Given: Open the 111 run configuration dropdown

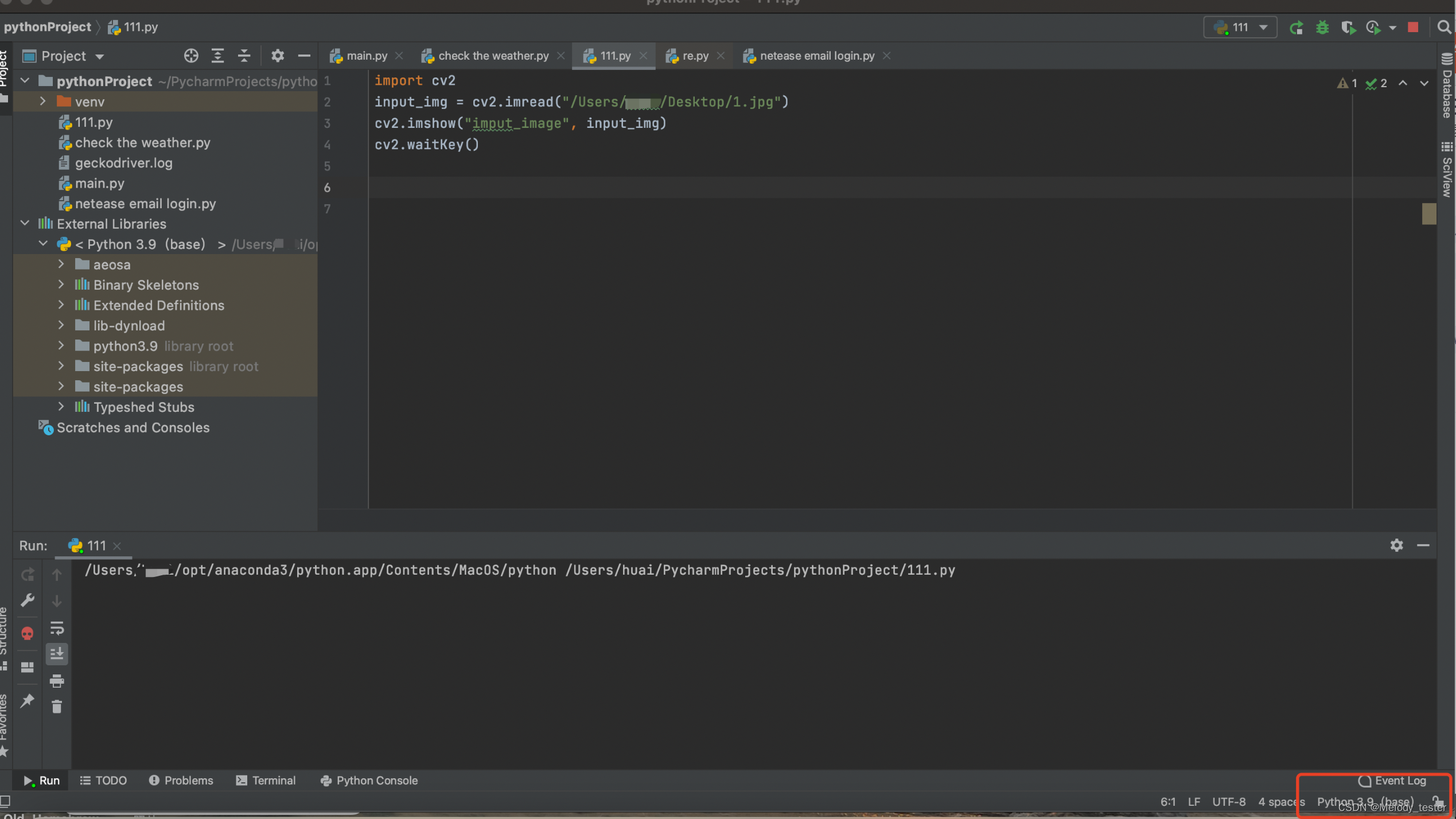Looking at the screenshot, I should (1241, 28).
